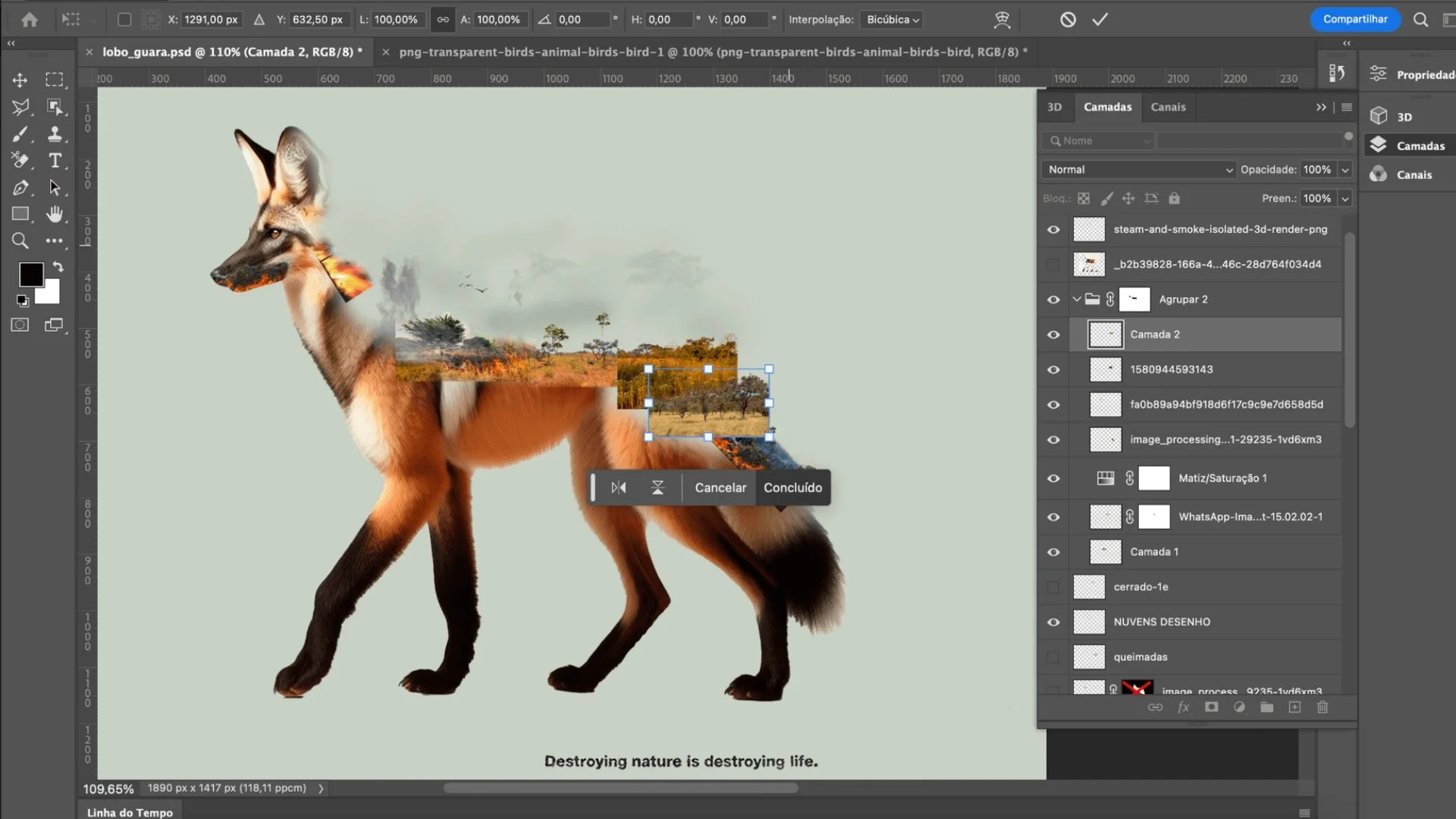Screen dimensions: 1456x819
Task: Click the Compartilhar button
Action: (1355, 19)
